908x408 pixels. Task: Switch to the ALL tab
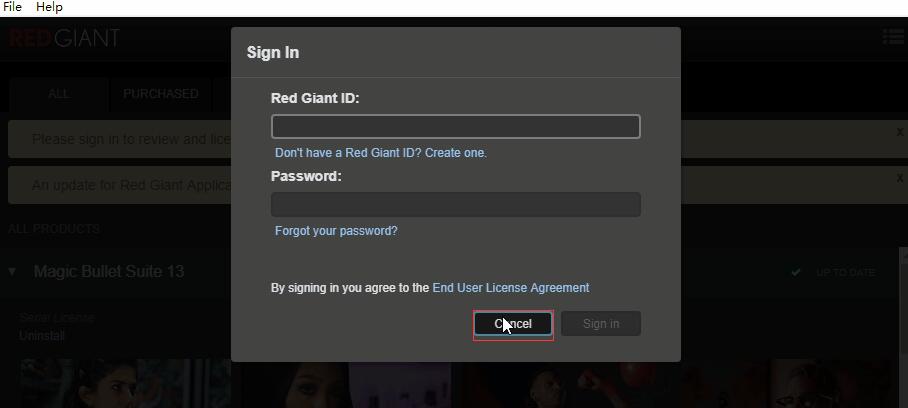pyautogui.click(x=58, y=94)
